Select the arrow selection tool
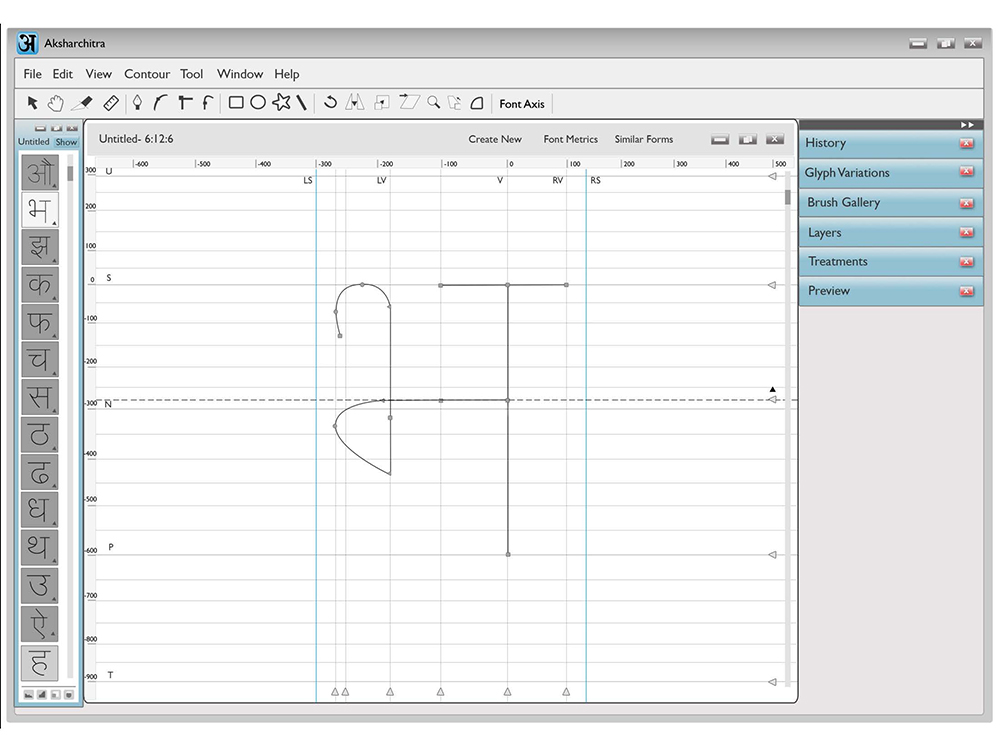This screenshot has height=750, width=1000. pos(33,103)
